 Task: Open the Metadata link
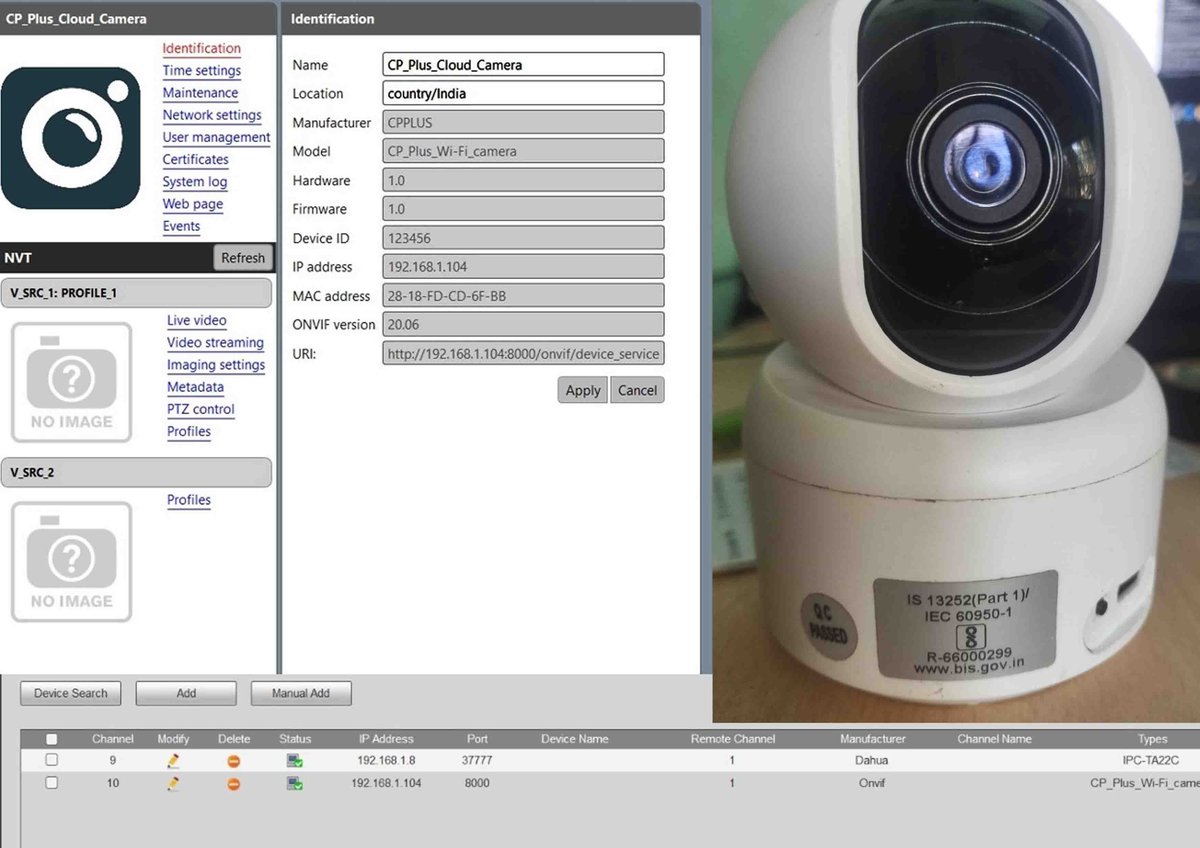tap(195, 387)
